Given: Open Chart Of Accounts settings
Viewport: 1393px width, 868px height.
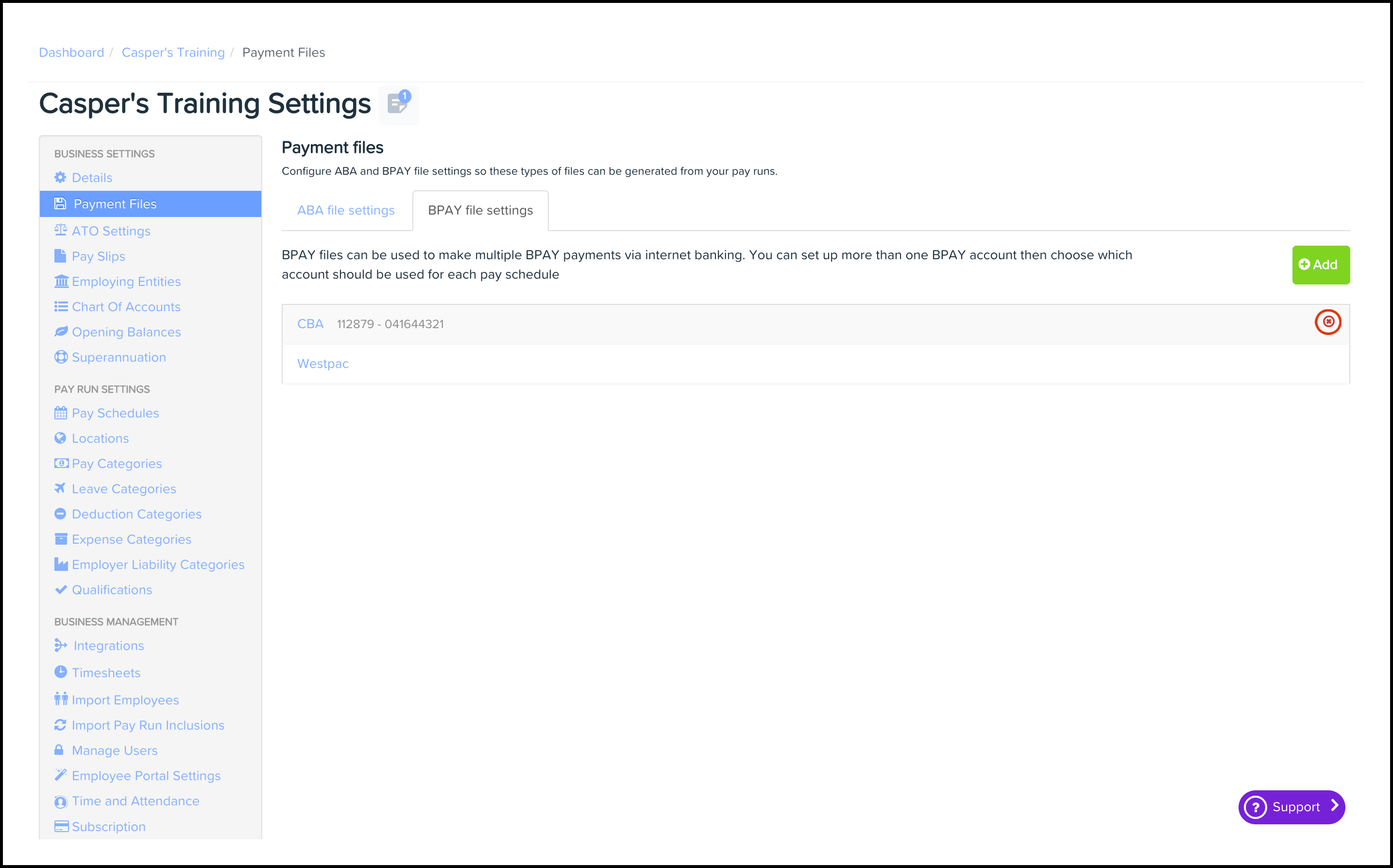Looking at the screenshot, I should point(126,306).
